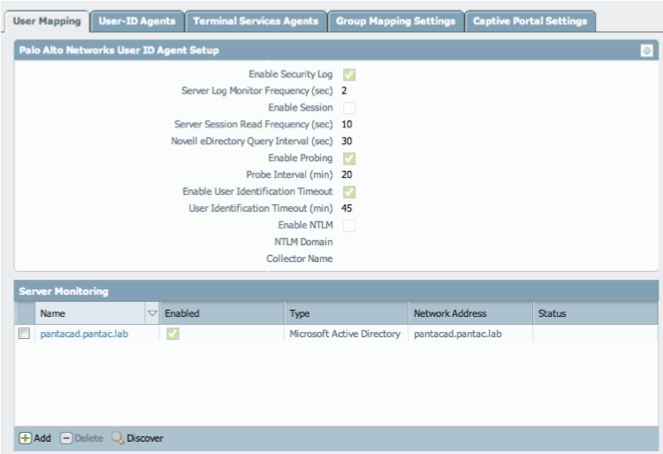Click the Add server button
The height and width of the screenshot is (454, 663).
point(35,438)
